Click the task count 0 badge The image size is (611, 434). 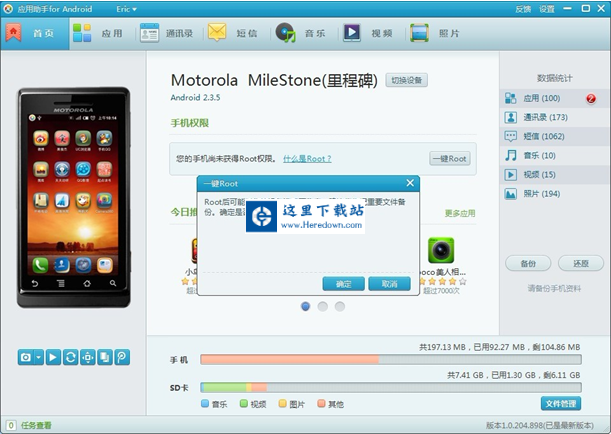pos(11,425)
